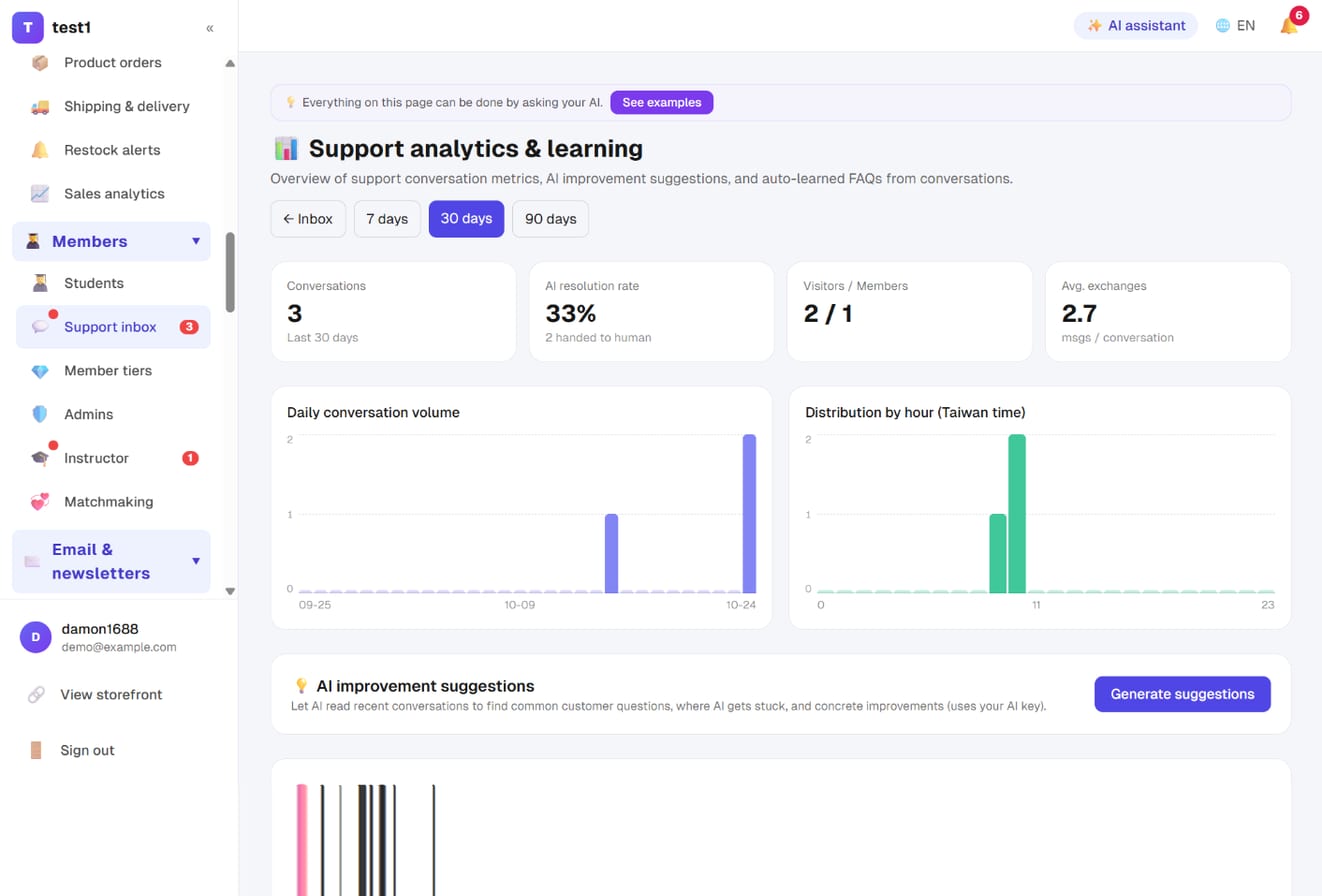
Task: Click the sidebar scrollbar thumb
Action: click(230, 272)
